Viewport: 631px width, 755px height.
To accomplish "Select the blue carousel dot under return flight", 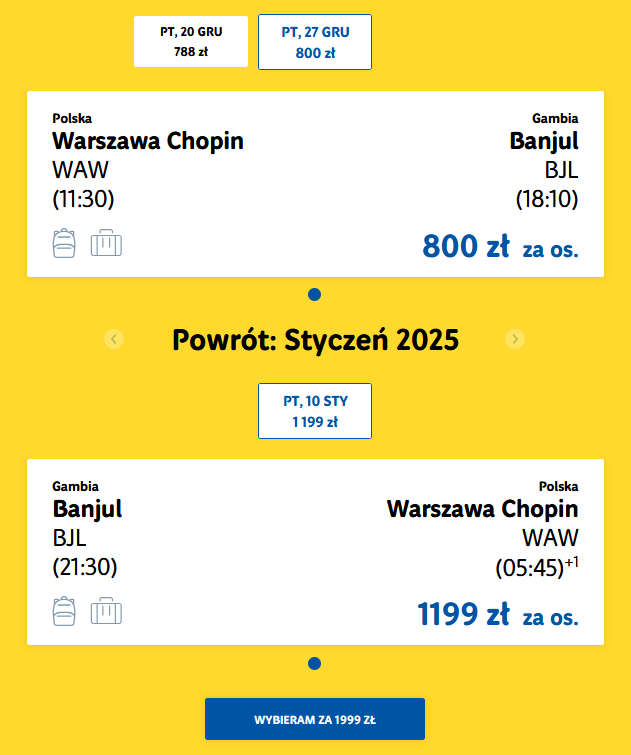I will [x=315, y=664].
